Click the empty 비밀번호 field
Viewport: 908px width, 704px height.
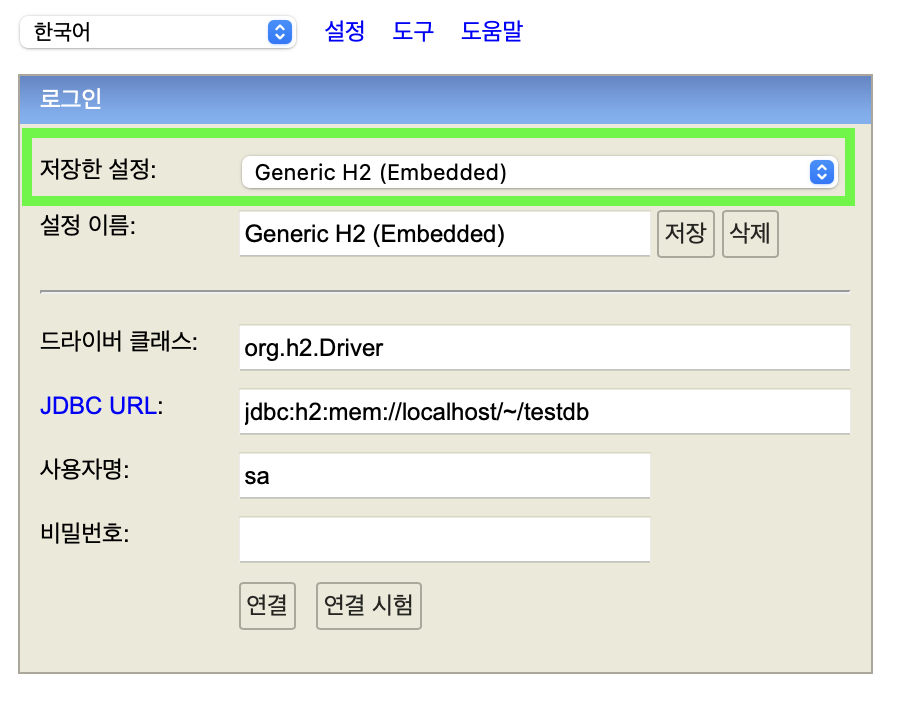click(445, 540)
